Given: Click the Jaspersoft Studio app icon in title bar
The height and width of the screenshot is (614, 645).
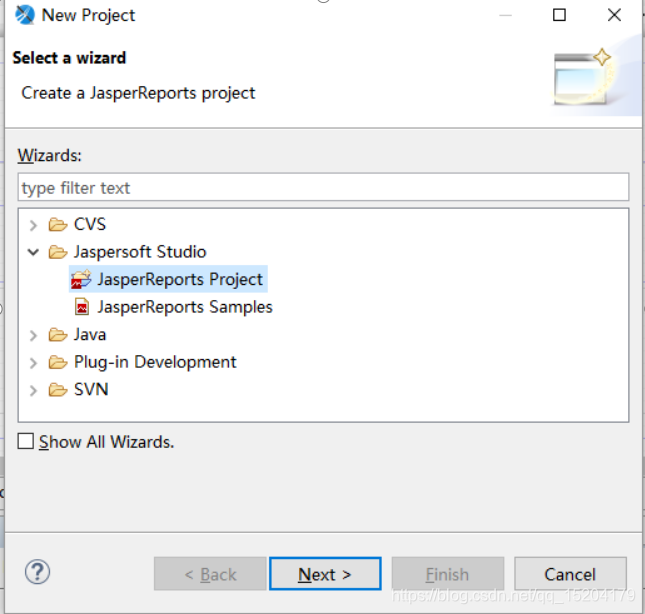Looking at the screenshot, I should click(25, 15).
